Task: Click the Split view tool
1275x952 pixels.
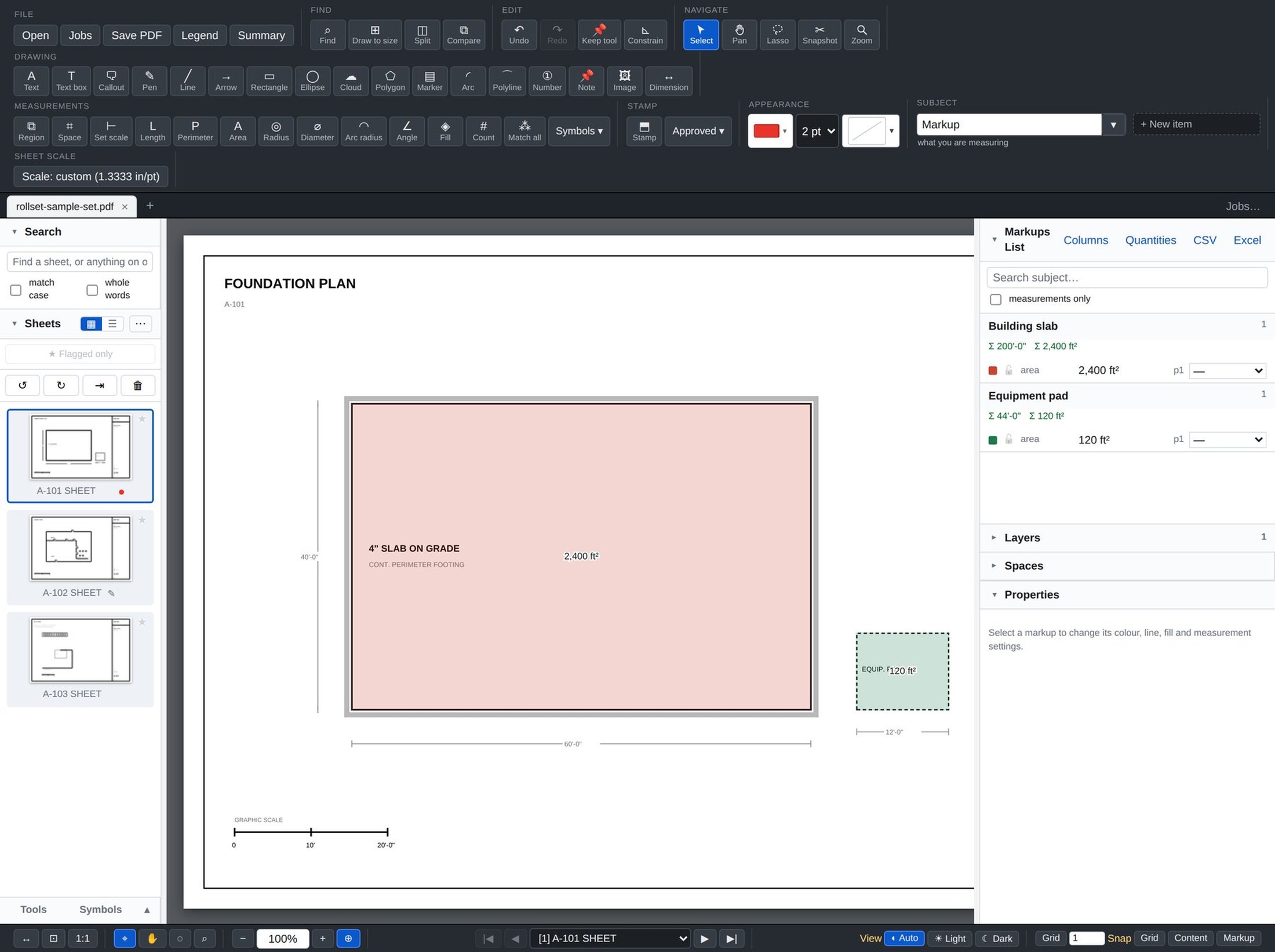Action: (422, 35)
